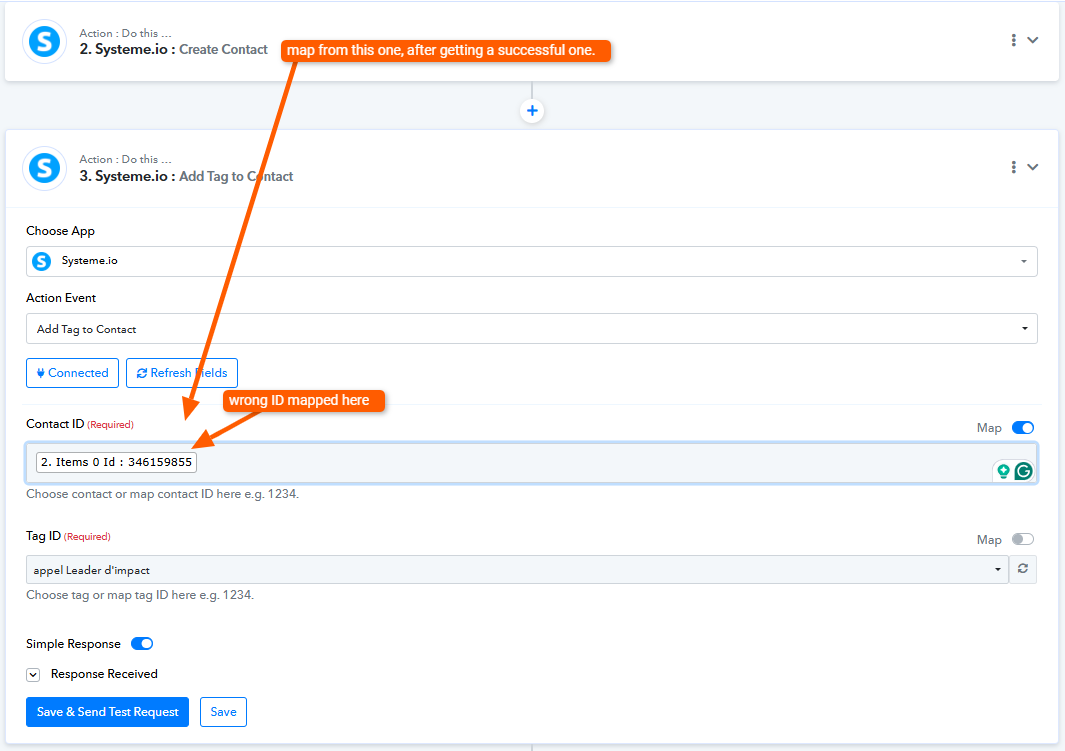
Task: Collapse the Add Tag to Contact chevron
Action: click(x=1033, y=167)
